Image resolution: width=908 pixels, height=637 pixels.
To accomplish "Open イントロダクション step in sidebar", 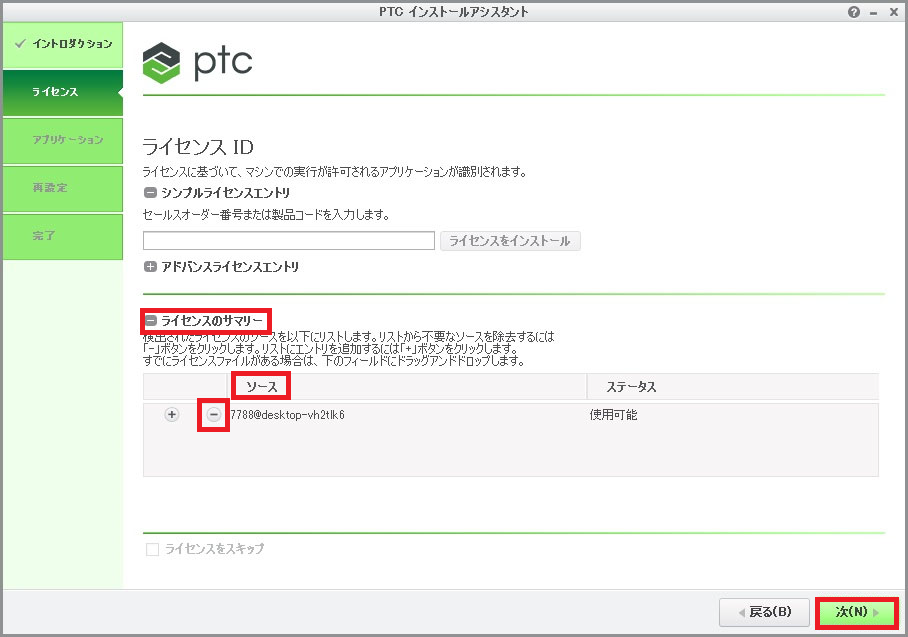I will coord(63,45).
